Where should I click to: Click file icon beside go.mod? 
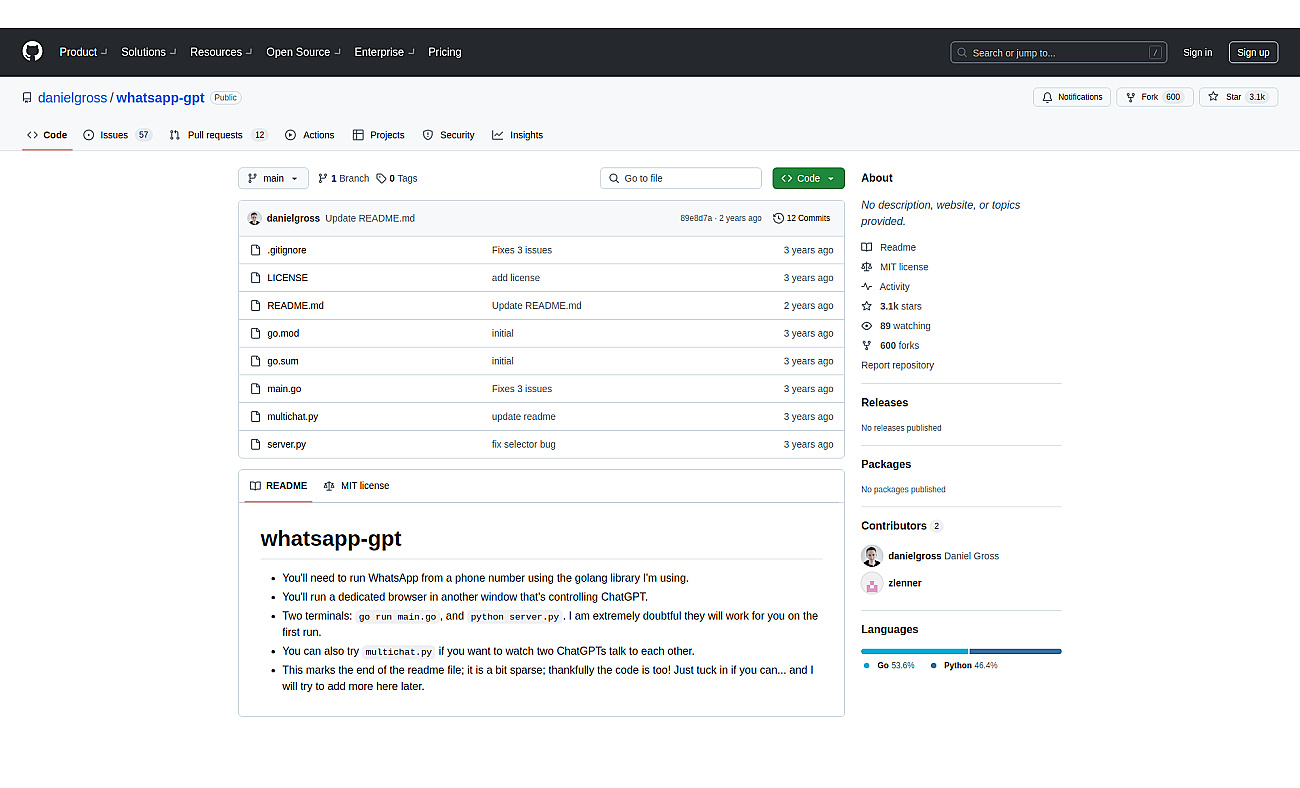(x=256, y=333)
